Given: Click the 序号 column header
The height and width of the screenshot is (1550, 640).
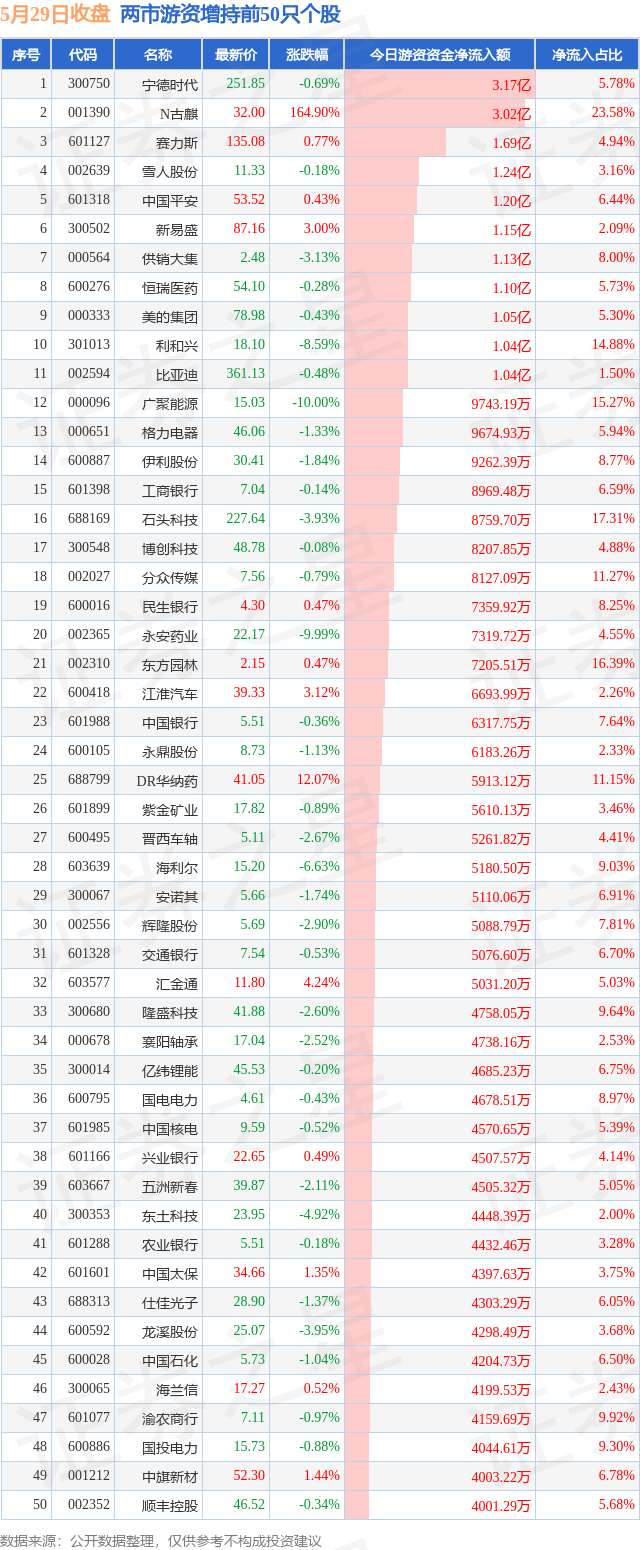Looking at the screenshot, I should (x=26, y=54).
